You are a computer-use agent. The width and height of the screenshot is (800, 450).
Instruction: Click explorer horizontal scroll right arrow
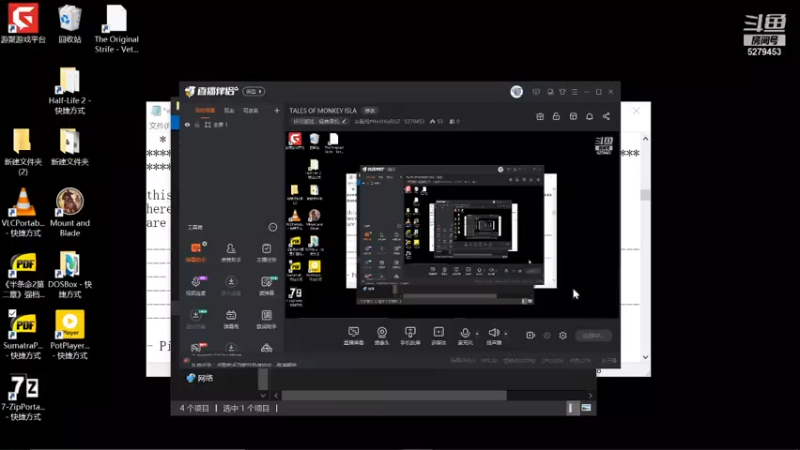[x=590, y=395]
